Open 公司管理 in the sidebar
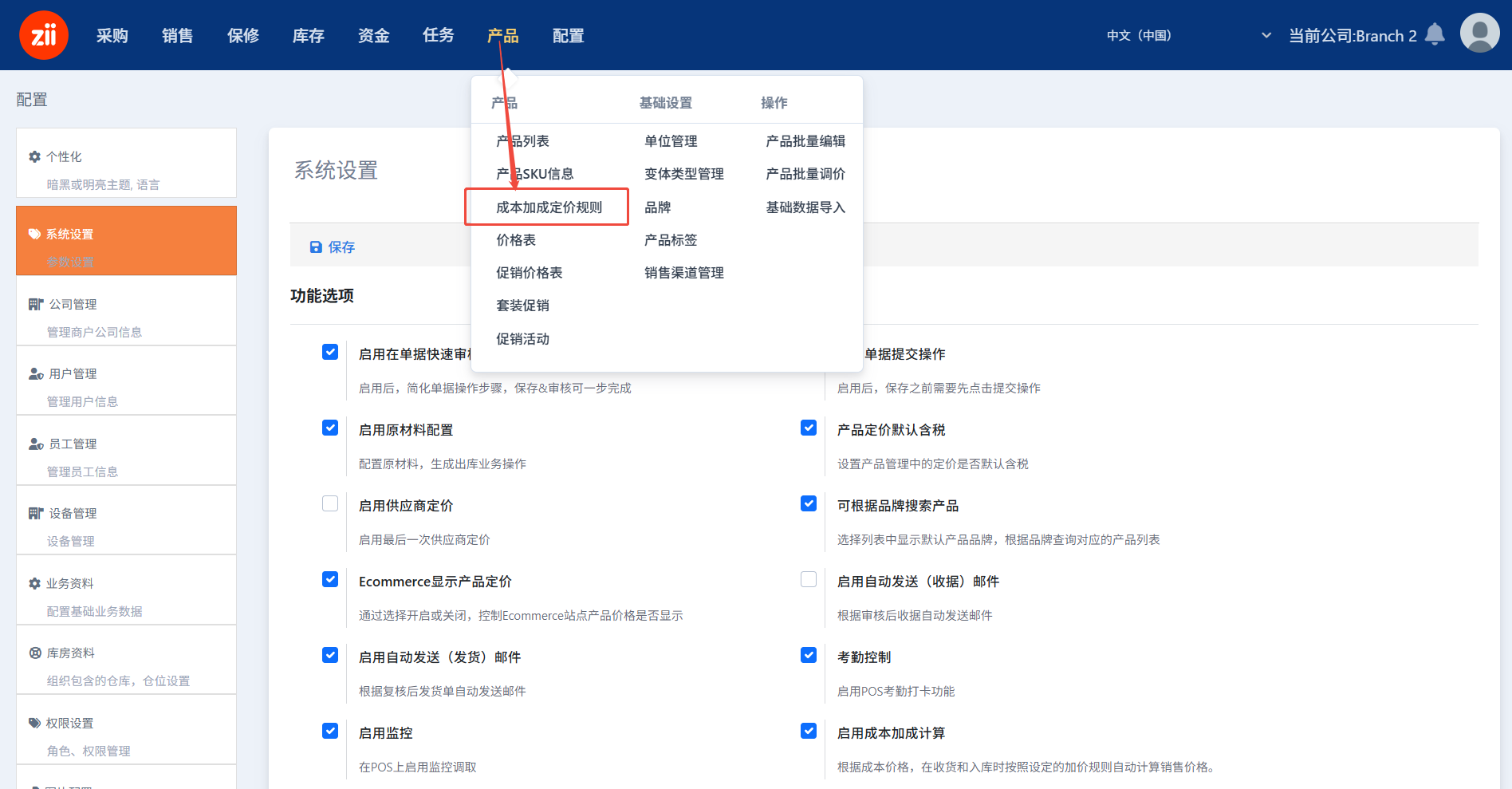The image size is (1512, 789). click(73, 305)
